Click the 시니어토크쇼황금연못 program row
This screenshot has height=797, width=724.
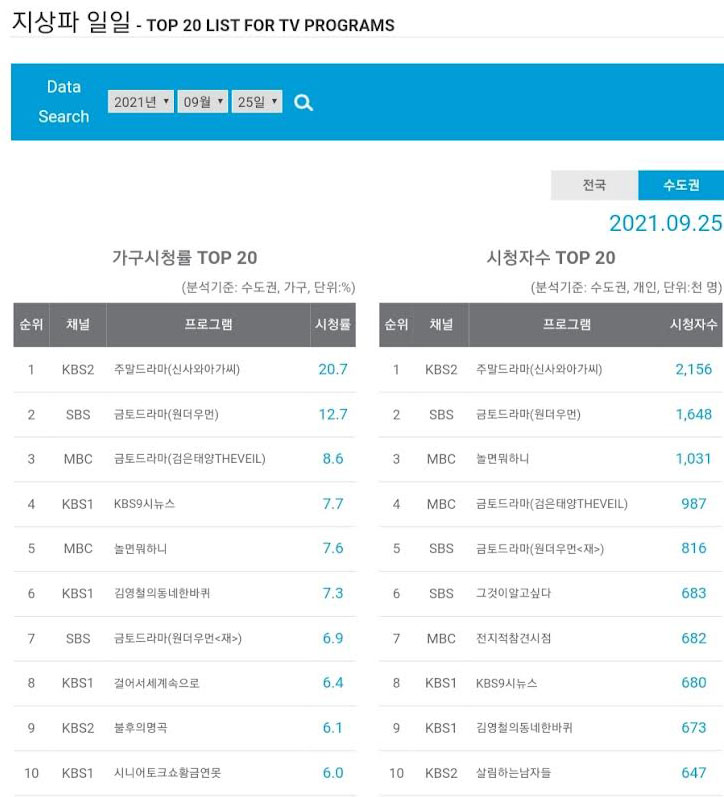tap(185, 773)
